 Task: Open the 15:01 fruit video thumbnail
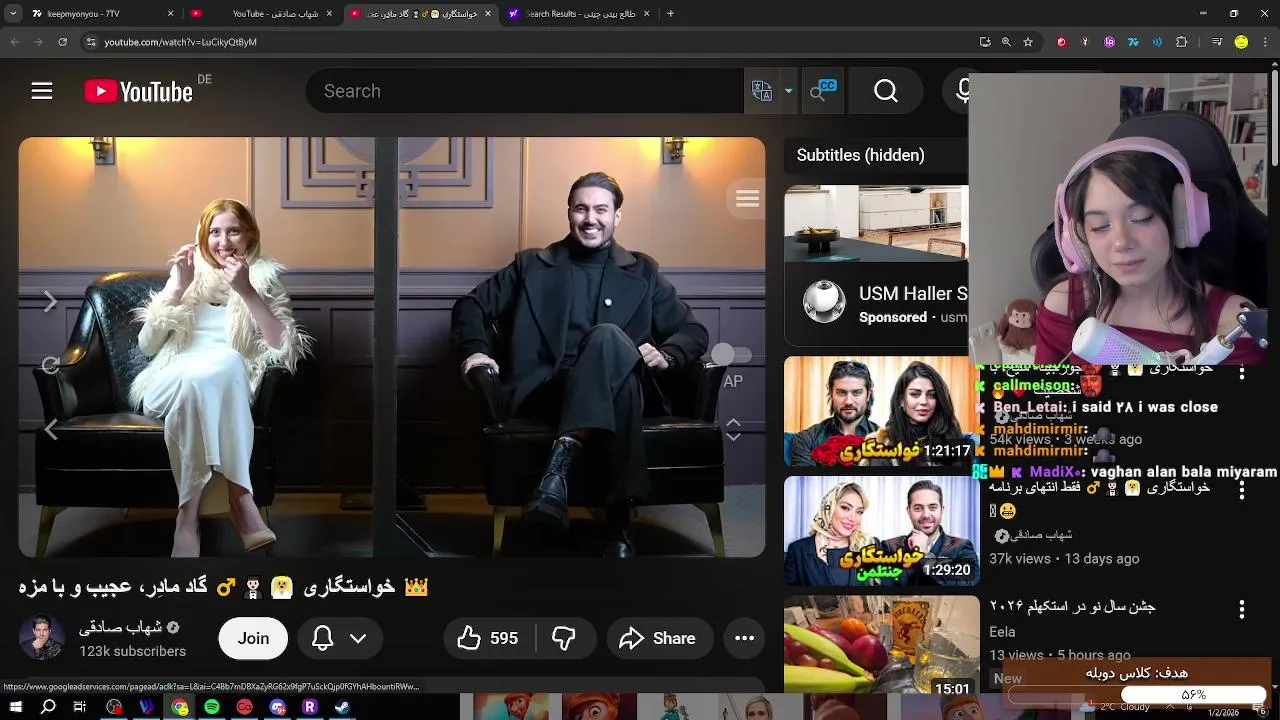click(x=881, y=646)
